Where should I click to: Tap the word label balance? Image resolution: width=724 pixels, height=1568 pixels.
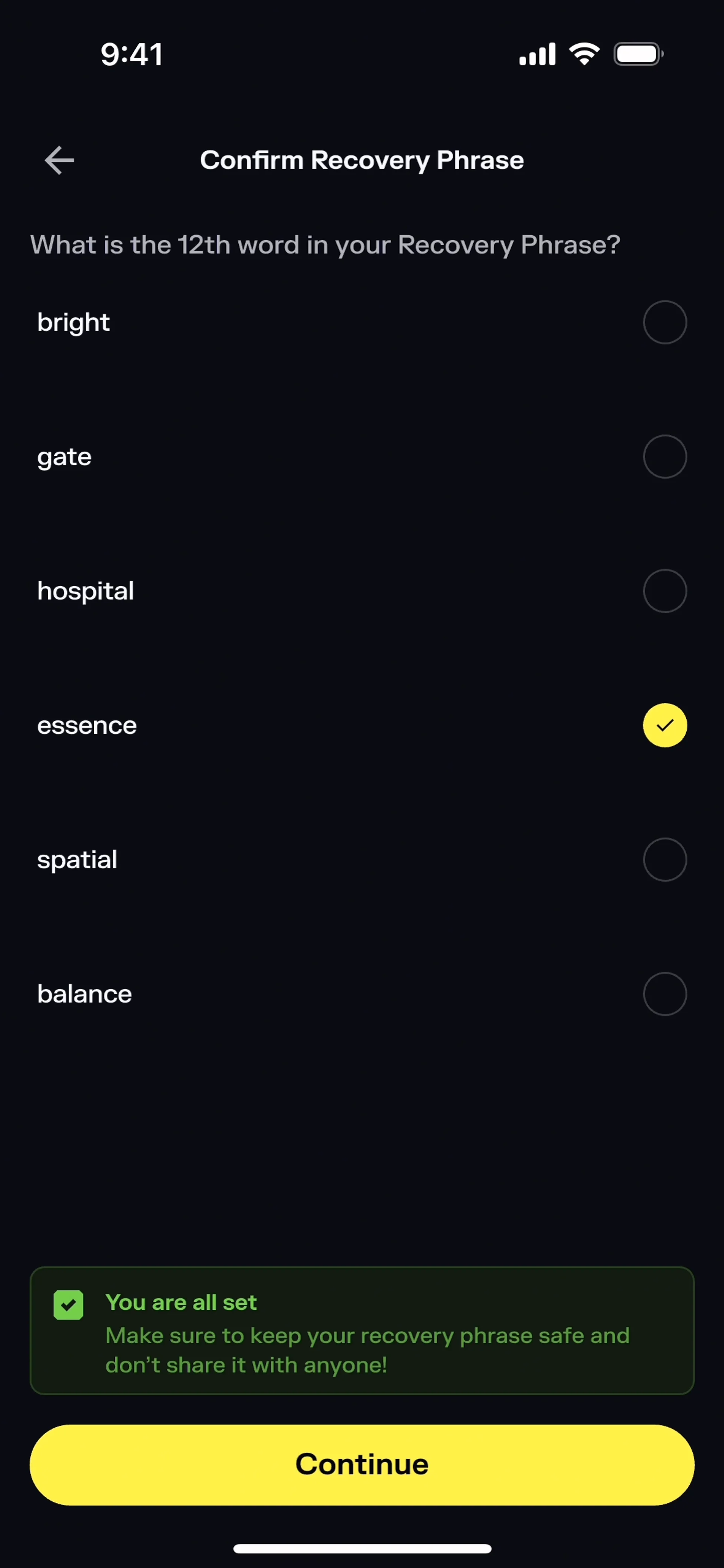(x=84, y=995)
